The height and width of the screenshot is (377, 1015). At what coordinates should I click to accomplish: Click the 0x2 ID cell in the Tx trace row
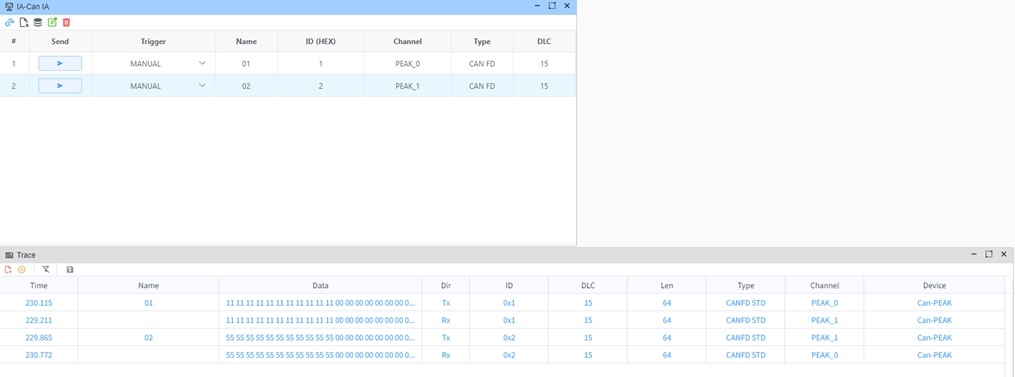(509, 337)
